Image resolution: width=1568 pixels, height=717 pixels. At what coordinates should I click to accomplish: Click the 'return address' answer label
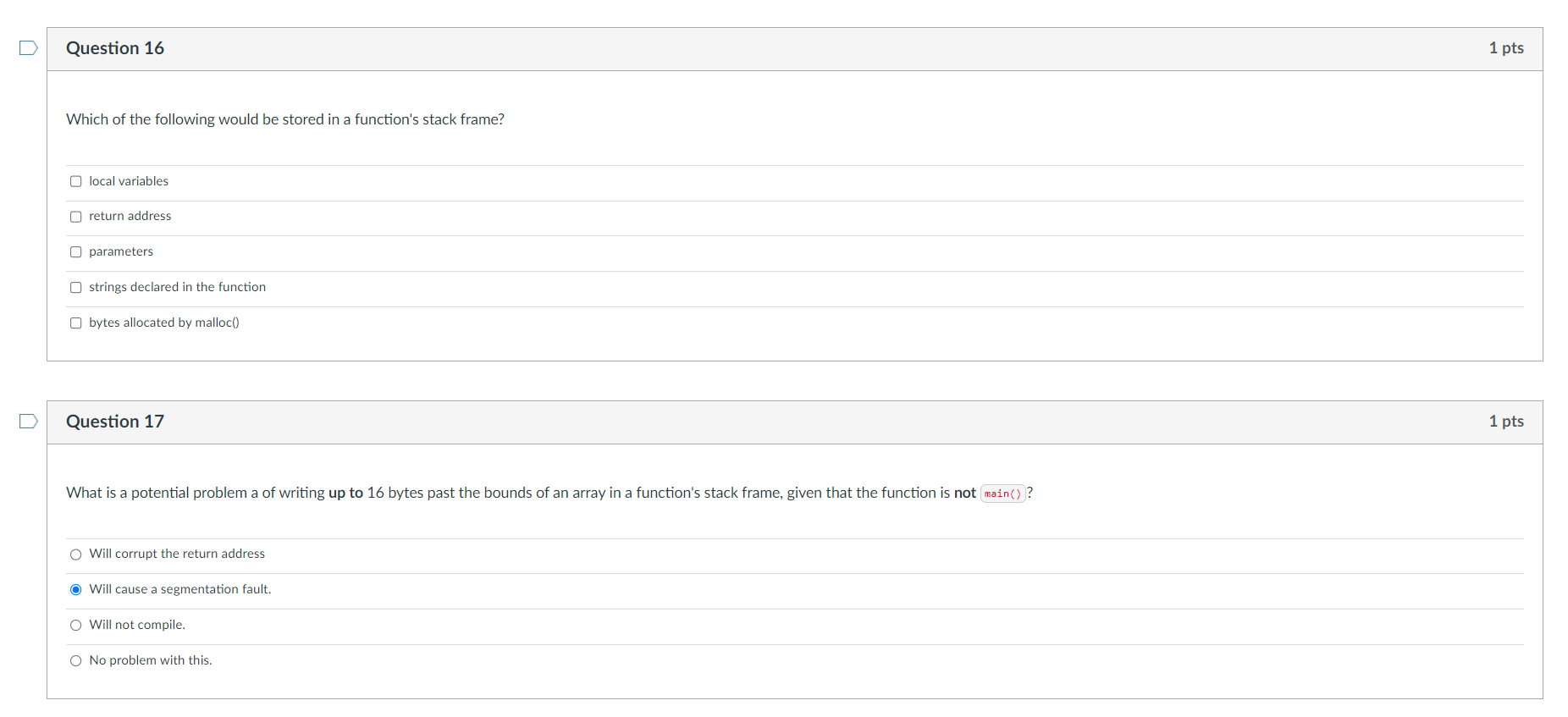[x=130, y=216]
